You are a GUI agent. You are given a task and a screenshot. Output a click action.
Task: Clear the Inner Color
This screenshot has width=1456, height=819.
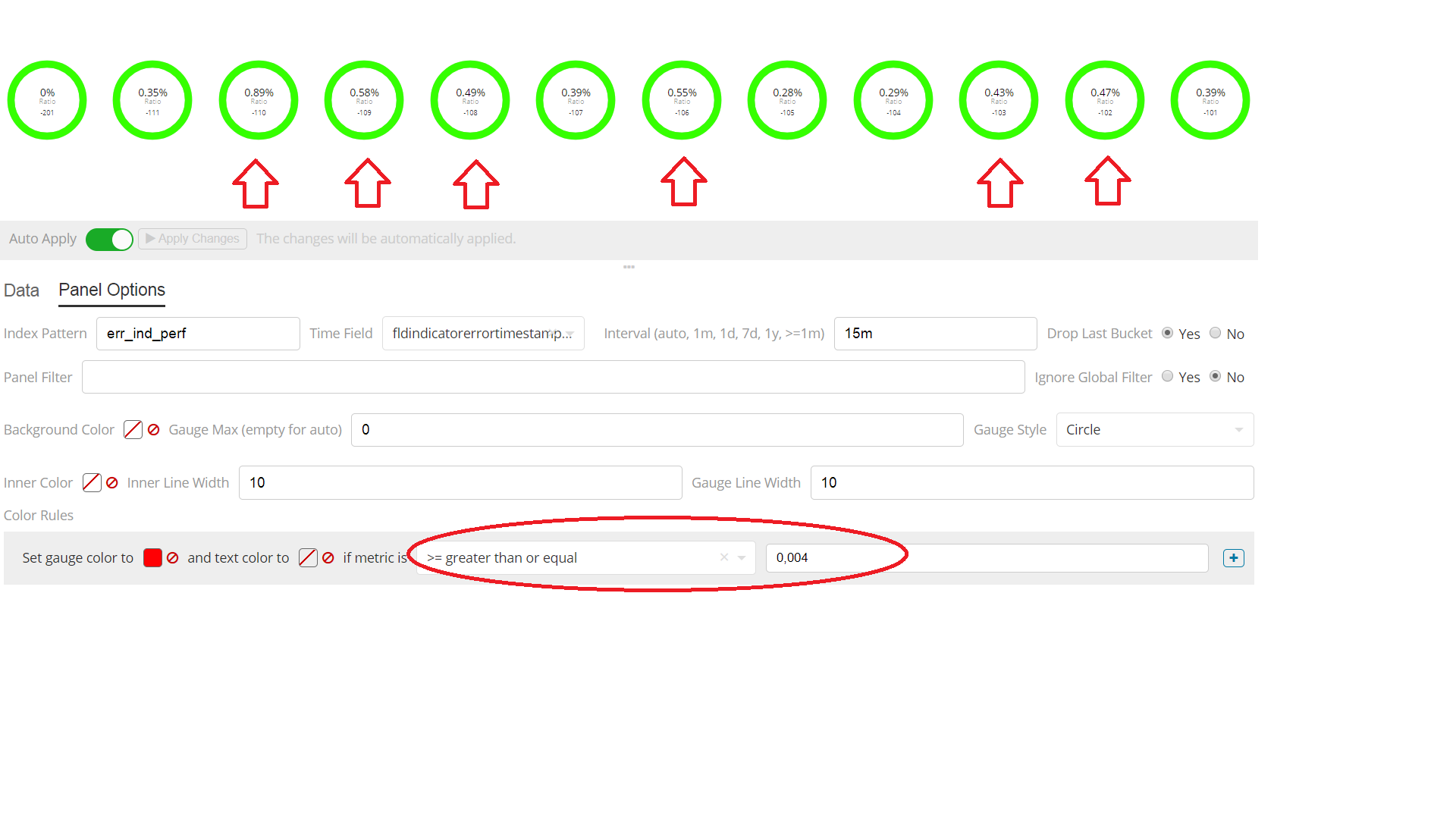tap(112, 483)
